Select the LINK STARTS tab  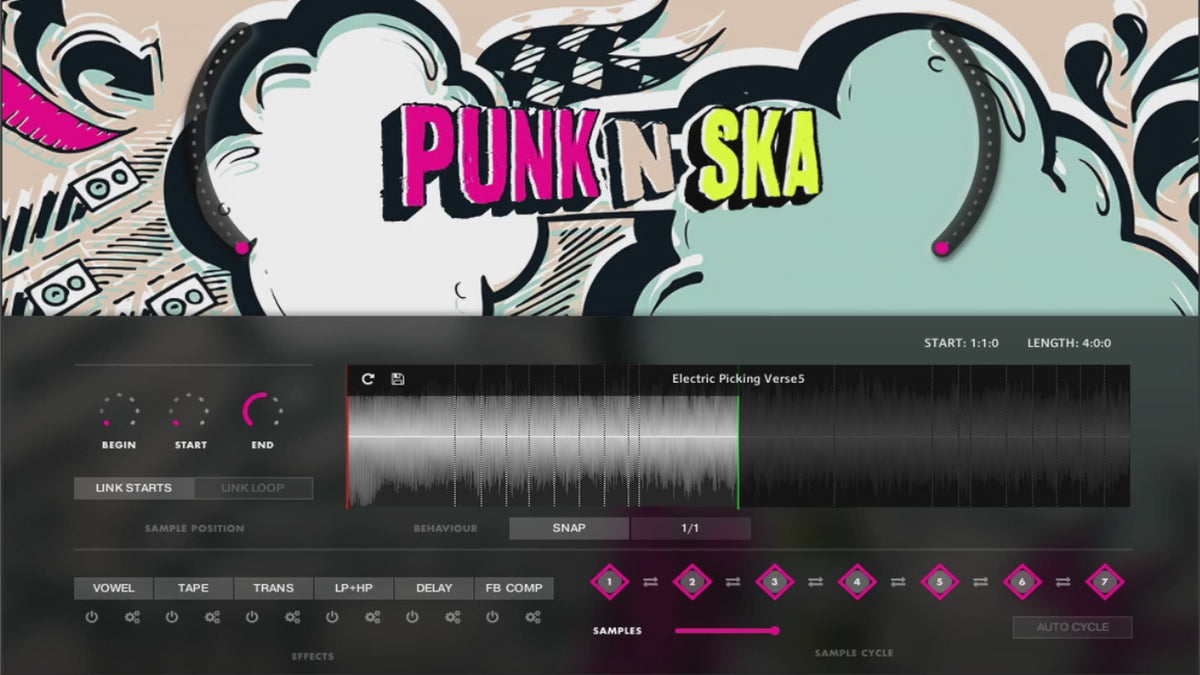133,488
